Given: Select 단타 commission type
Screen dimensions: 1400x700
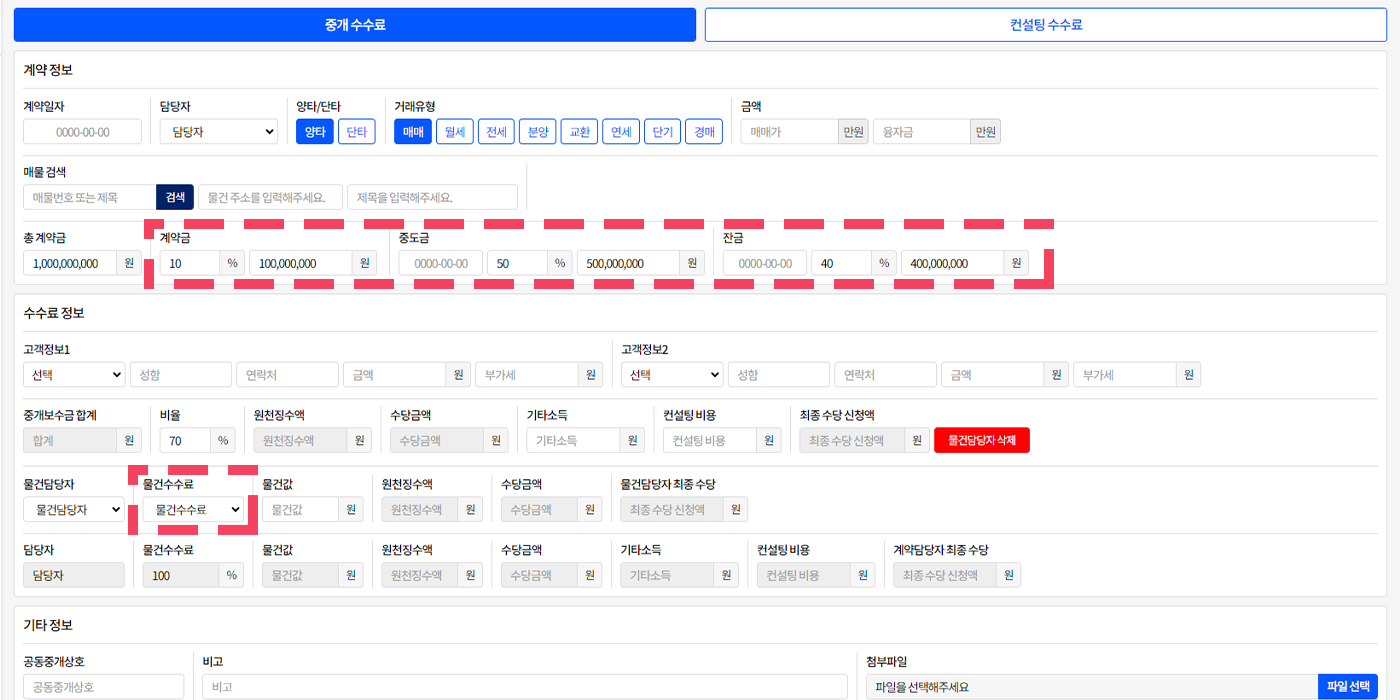Looking at the screenshot, I should pos(356,132).
